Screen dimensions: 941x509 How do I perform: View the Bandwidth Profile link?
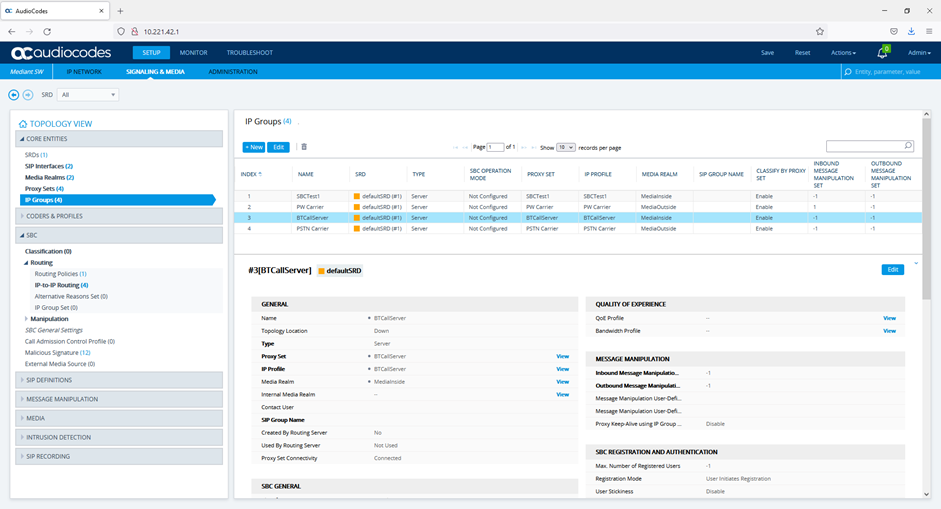click(x=889, y=331)
